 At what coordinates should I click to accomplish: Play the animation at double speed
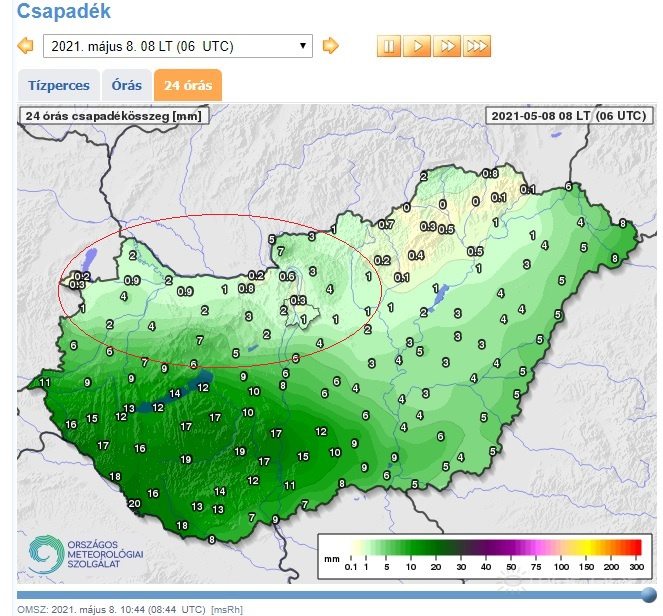point(447,46)
